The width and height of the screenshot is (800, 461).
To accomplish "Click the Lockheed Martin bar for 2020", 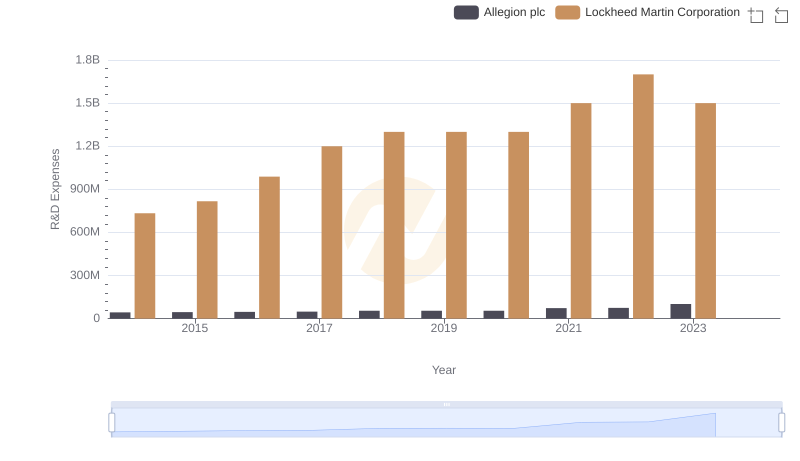I will [518, 225].
